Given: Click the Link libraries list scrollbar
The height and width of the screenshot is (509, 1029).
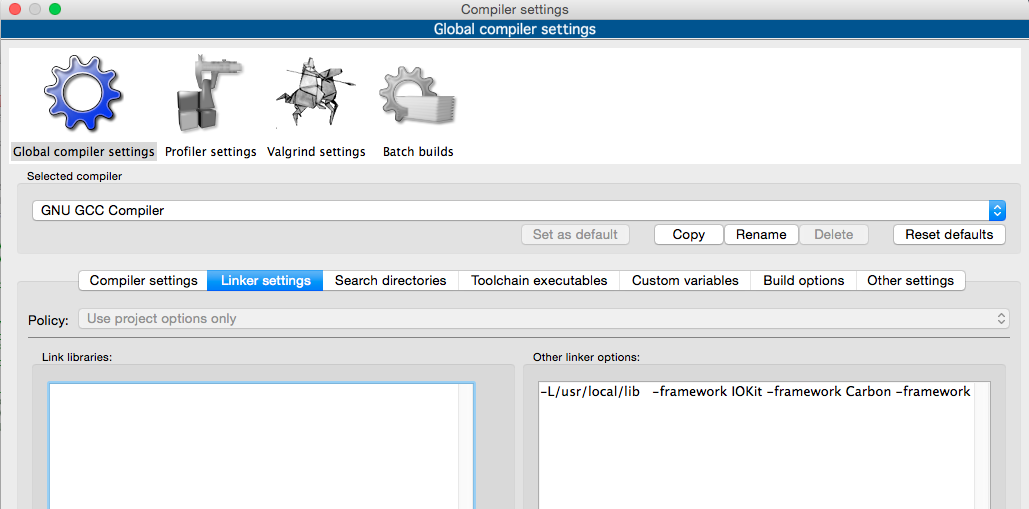Looking at the screenshot, I should tap(466, 446).
